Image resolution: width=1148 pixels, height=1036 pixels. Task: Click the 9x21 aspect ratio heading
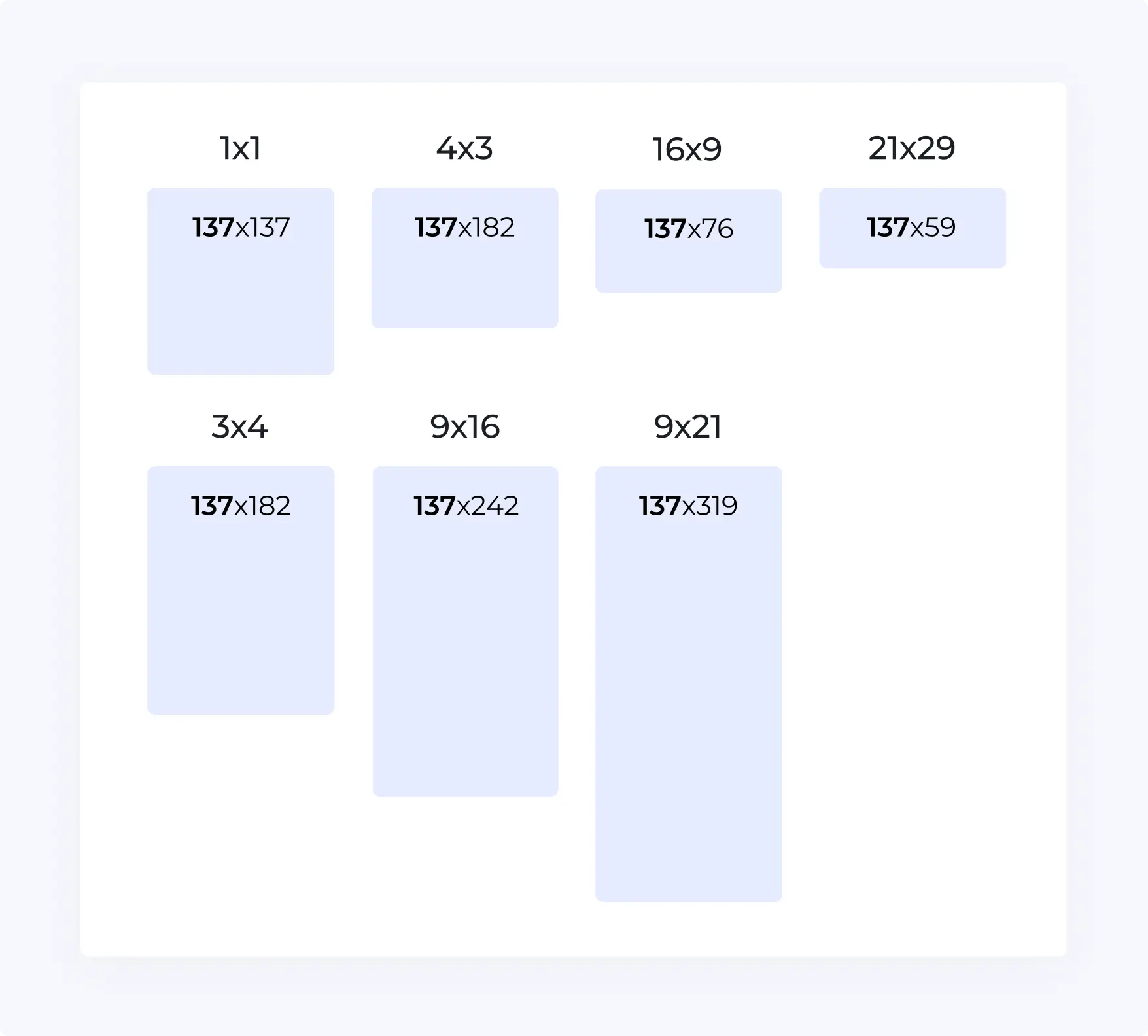click(x=687, y=426)
